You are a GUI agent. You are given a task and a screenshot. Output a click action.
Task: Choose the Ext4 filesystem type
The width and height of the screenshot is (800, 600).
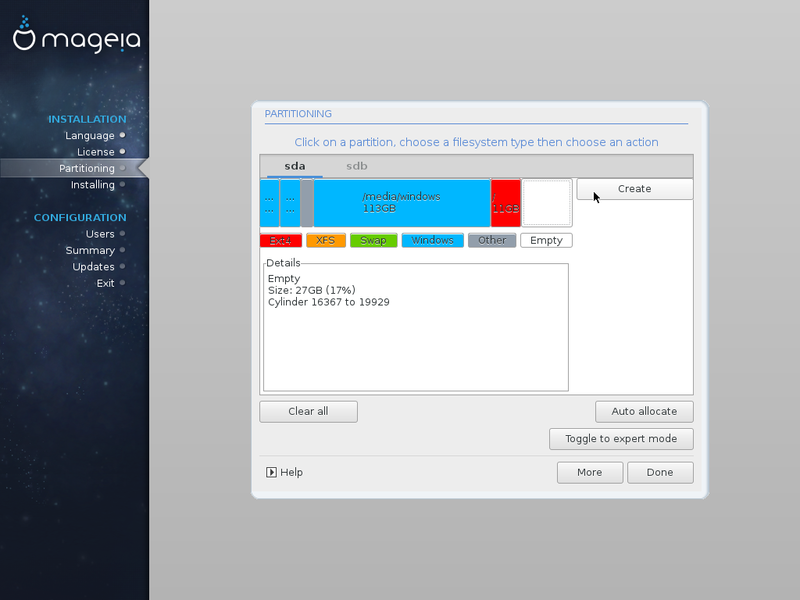(x=281, y=240)
